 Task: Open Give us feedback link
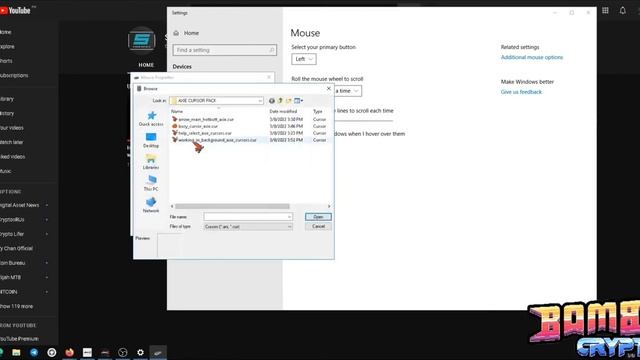point(521,92)
